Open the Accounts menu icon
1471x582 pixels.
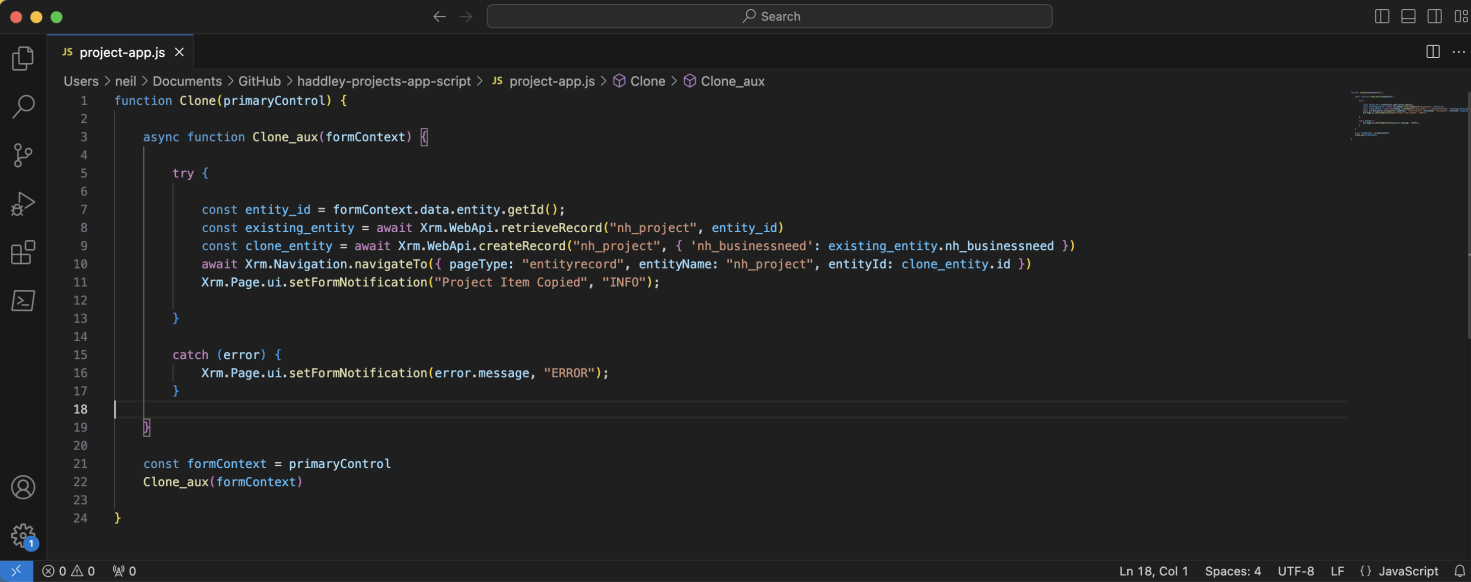(x=23, y=488)
